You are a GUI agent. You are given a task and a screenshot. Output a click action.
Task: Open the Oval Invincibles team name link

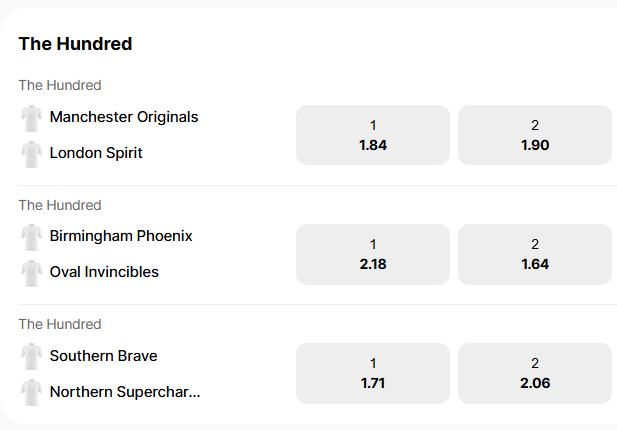104,272
